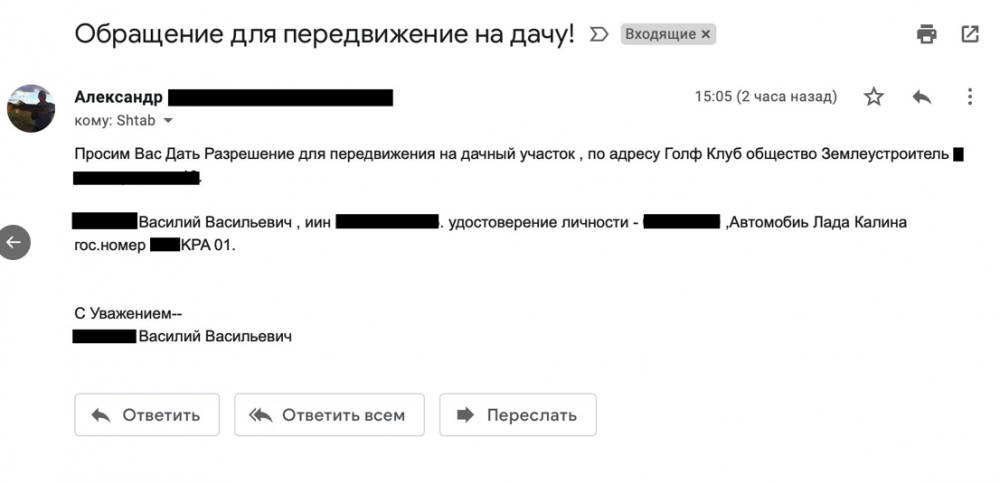The height and width of the screenshot is (483, 1000).
Task: Star this message from Александр
Action: pyautogui.click(x=874, y=97)
